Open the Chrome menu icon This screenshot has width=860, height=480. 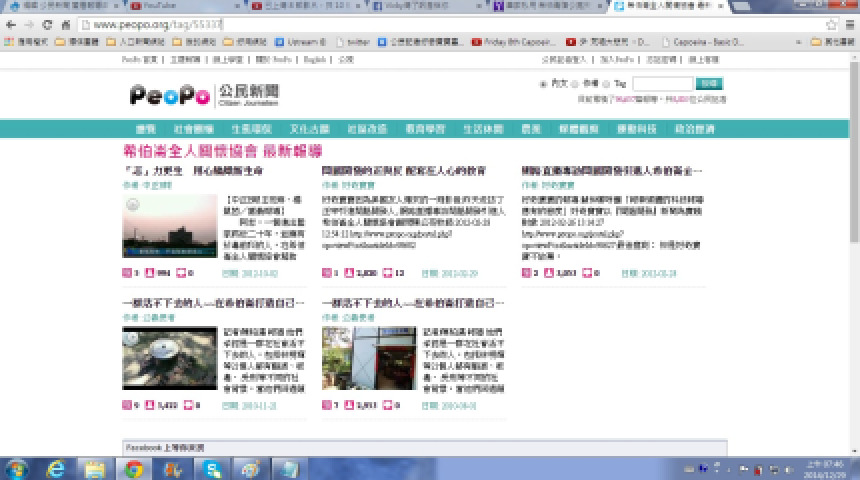(x=849, y=24)
